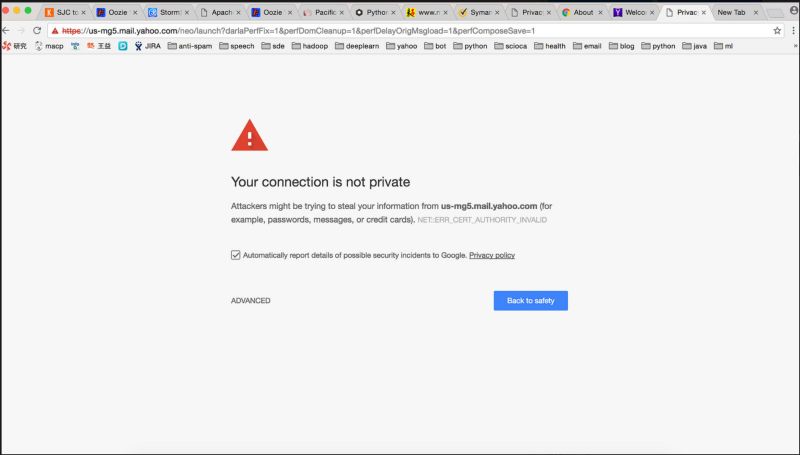This screenshot has height=455, width=800.
Task: Click the new tab button
Action: tap(775, 13)
